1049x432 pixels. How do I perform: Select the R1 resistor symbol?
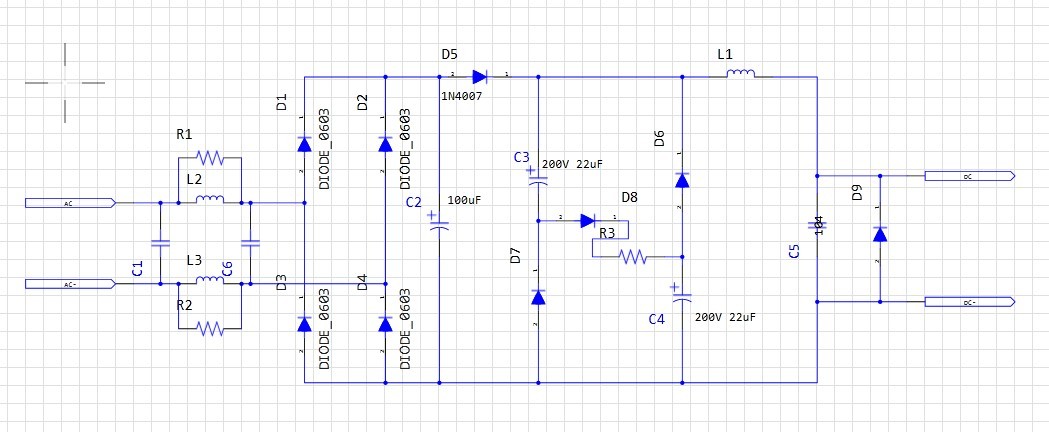coord(209,158)
